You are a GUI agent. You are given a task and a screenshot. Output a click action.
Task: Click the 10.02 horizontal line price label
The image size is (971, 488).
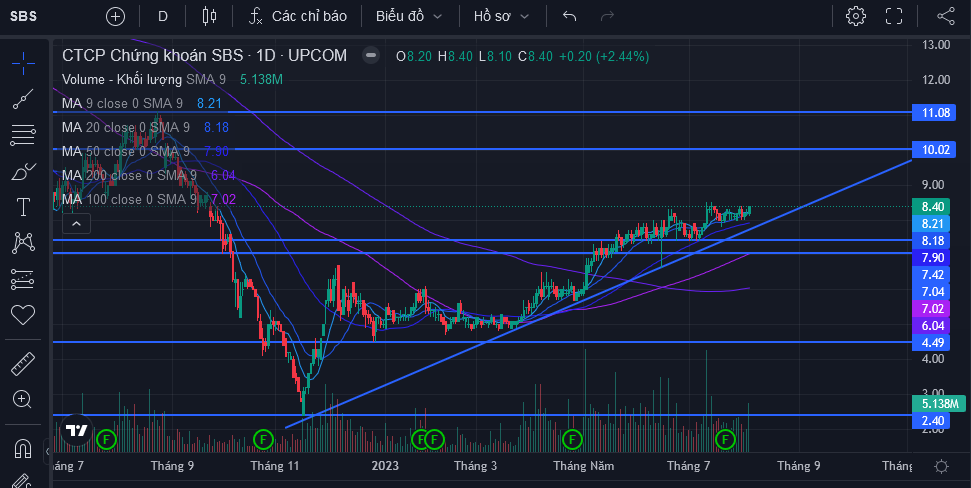click(x=934, y=149)
